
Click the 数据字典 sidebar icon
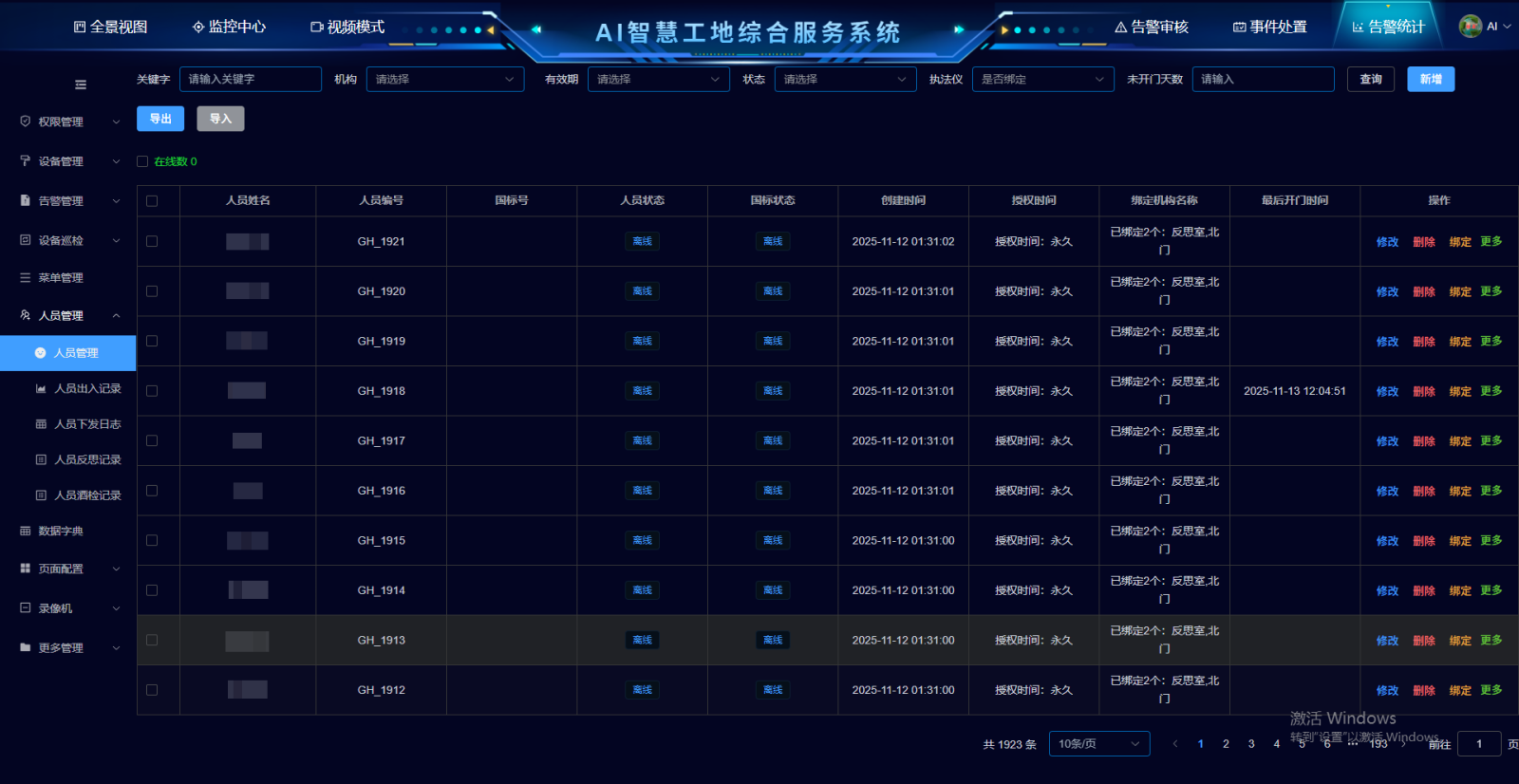[26, 532]
